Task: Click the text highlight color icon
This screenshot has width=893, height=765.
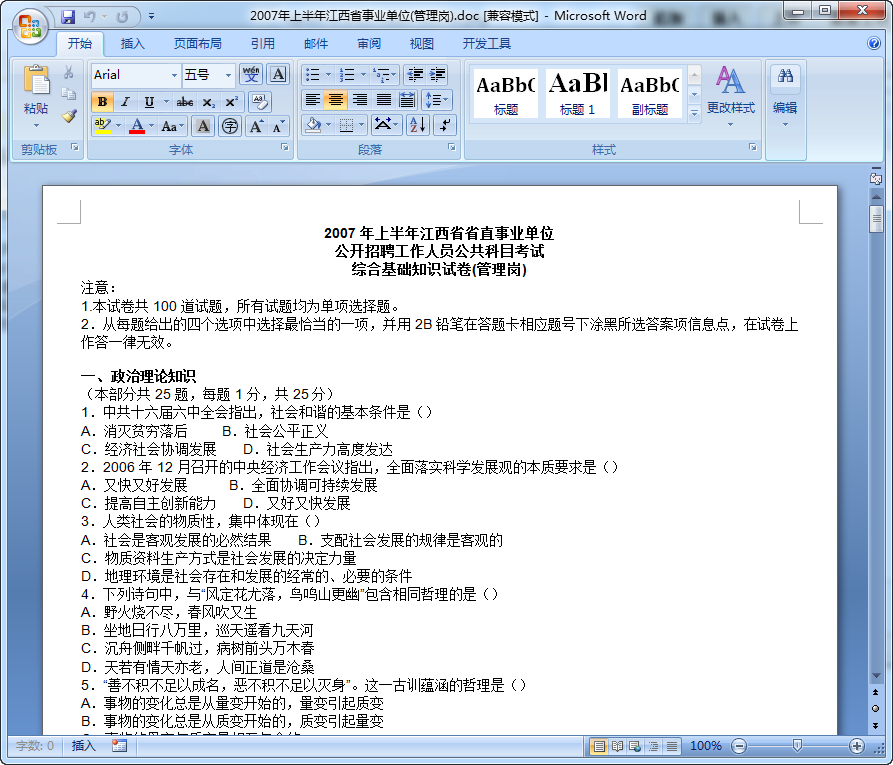Action: click(x=103, y=125)
